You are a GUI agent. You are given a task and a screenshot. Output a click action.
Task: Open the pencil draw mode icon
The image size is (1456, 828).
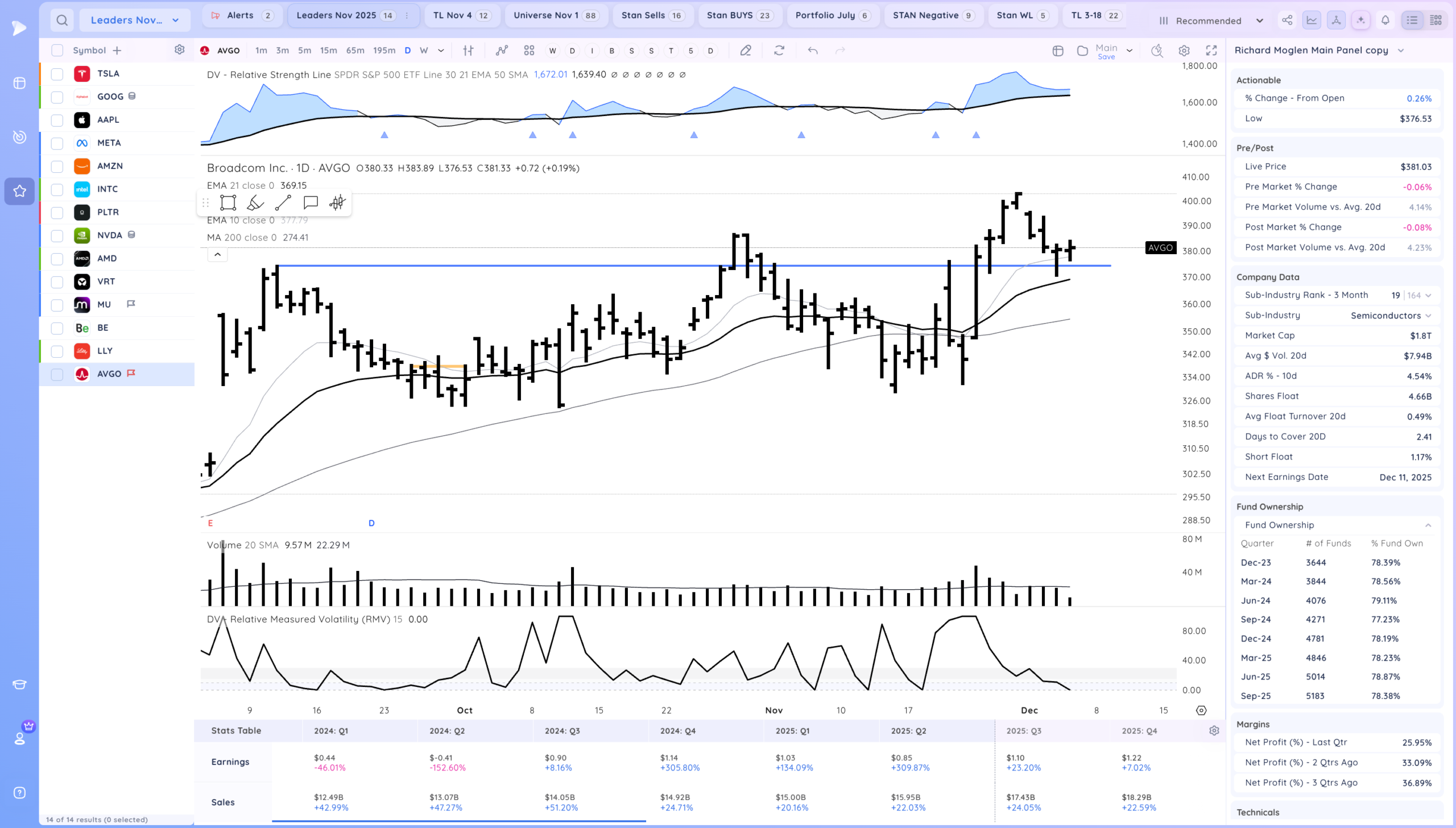point(746,51)
